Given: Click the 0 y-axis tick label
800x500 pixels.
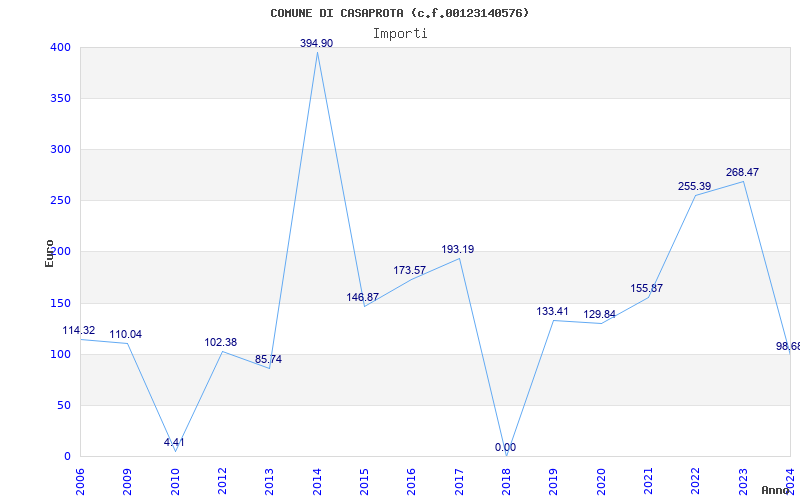Looking at the screenshot, I should click(x=67, y=457).
